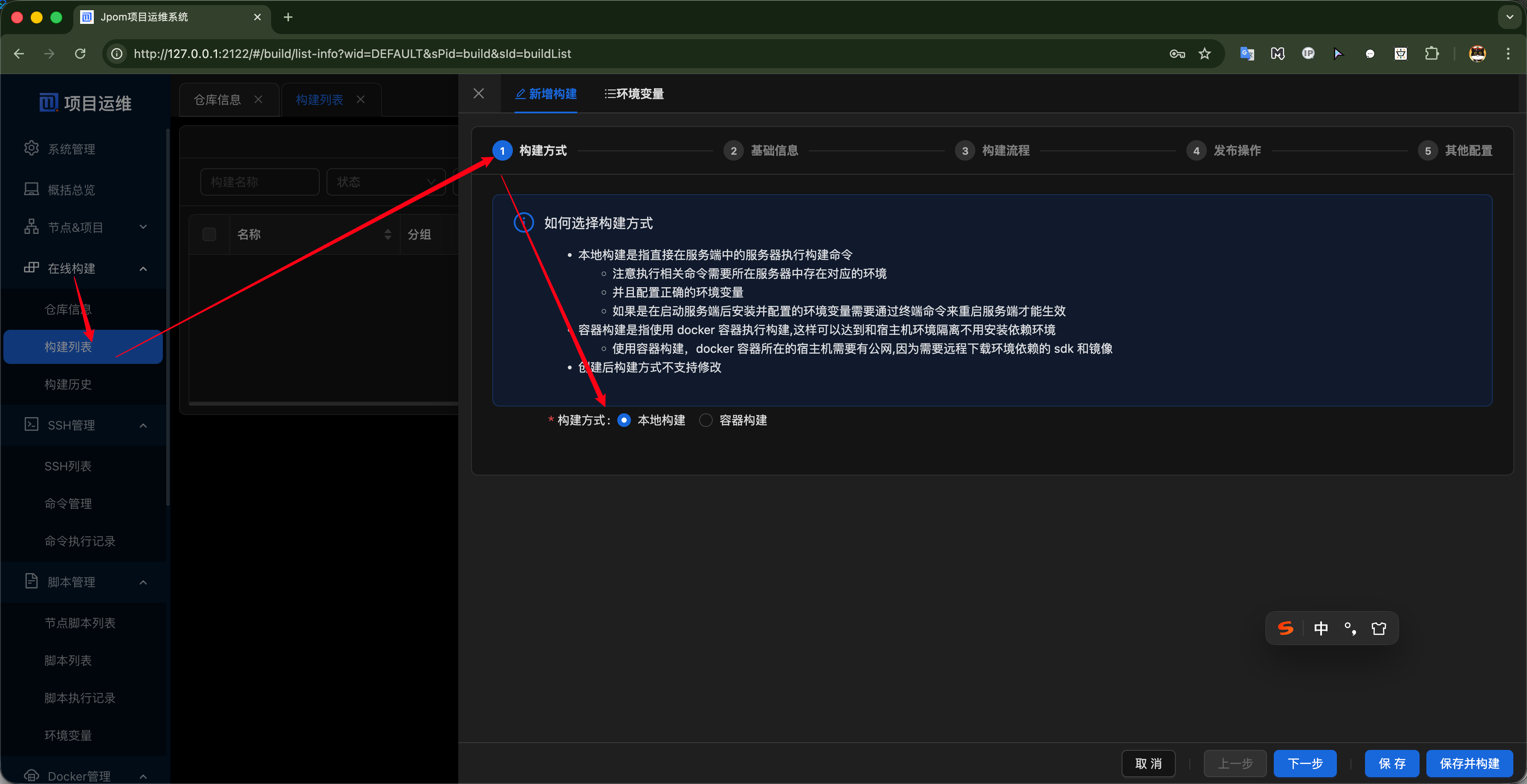1527x784 pixels.
Task: Click the 系统管理 gear icon in sidebar
Action: [32, 148]
